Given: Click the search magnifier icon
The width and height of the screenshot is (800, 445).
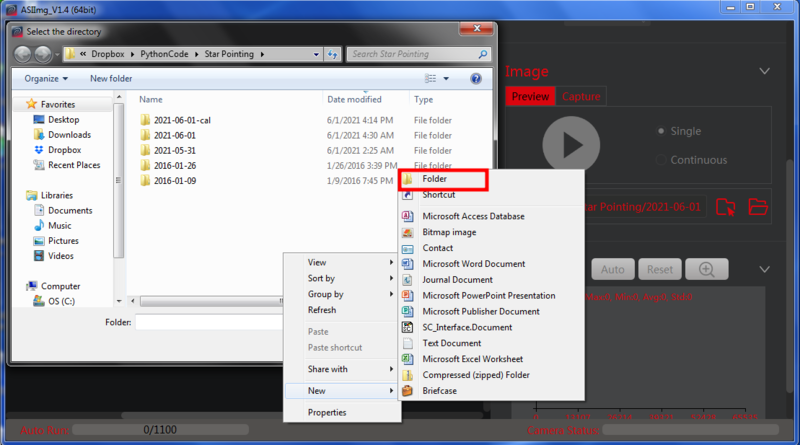Looking at the screenshot, I should (483, 54).
